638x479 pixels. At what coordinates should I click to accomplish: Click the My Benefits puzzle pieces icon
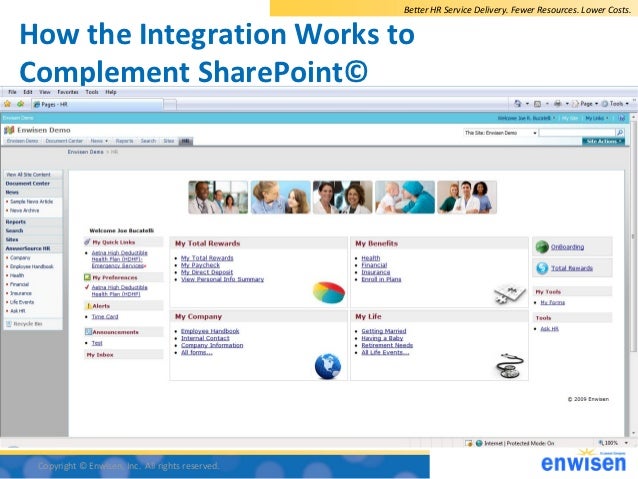[510, 293]
